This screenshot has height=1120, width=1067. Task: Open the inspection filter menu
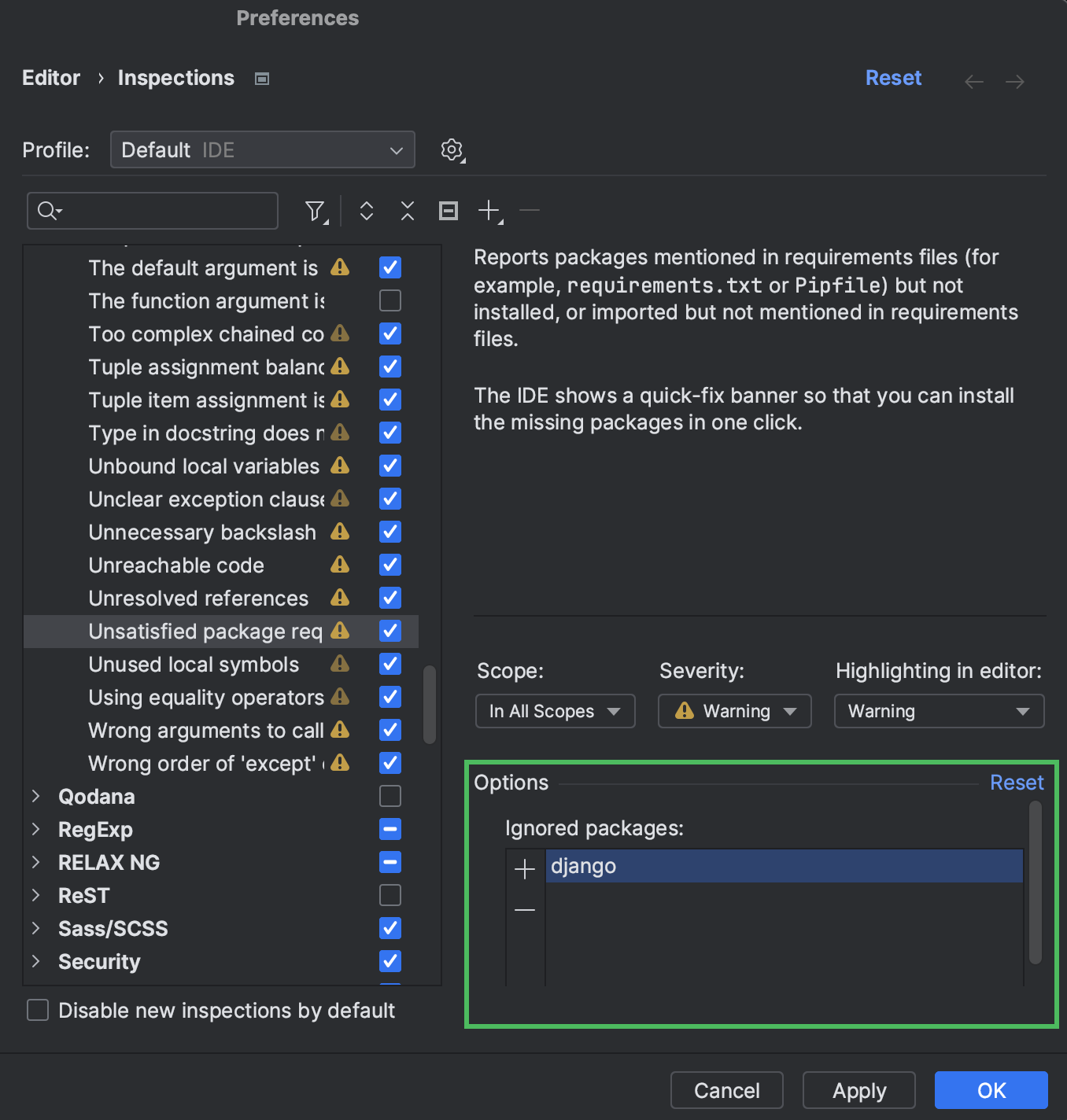click(314, 211)
